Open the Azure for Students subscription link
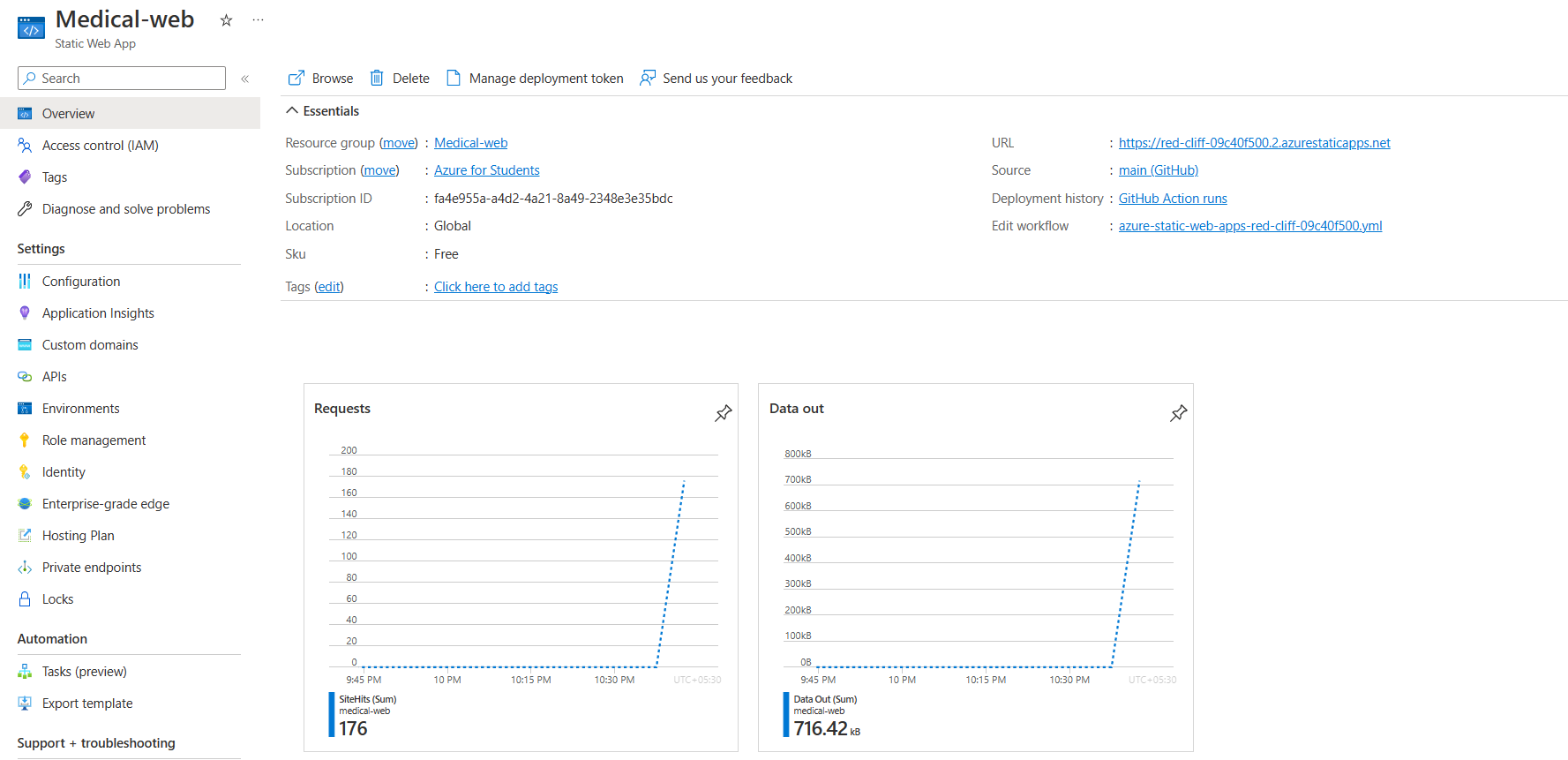Image resolution: width=1568 pixels, height=760 pixels. tap(487, 170)
